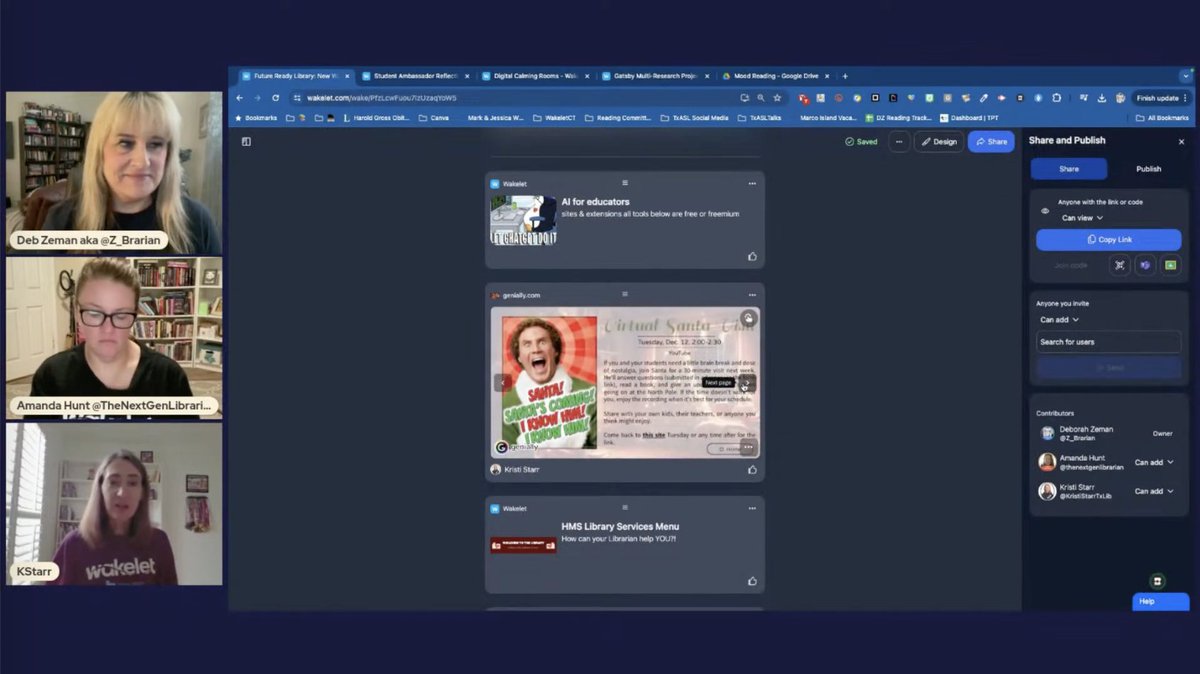Switch to the Share tab
1200x674 pixels.
pos(1069,169)
